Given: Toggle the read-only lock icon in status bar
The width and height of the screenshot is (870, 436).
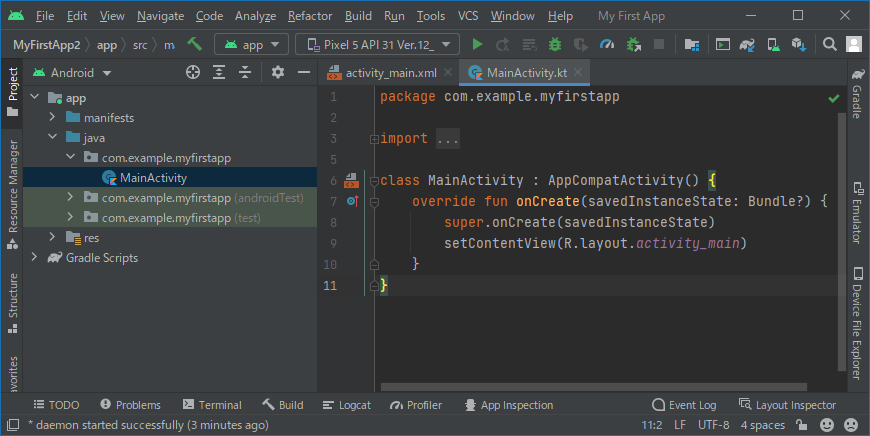Looking at the screenshot, I should 801,425.
